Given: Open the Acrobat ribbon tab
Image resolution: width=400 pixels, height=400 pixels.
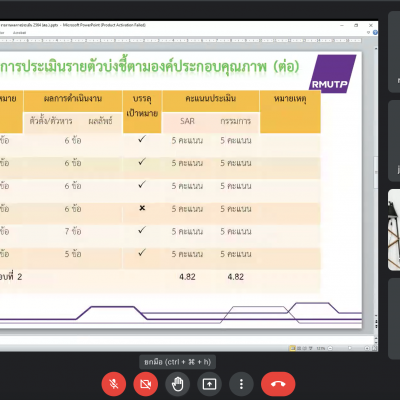Looking at the screenshot, I should 19,33.
